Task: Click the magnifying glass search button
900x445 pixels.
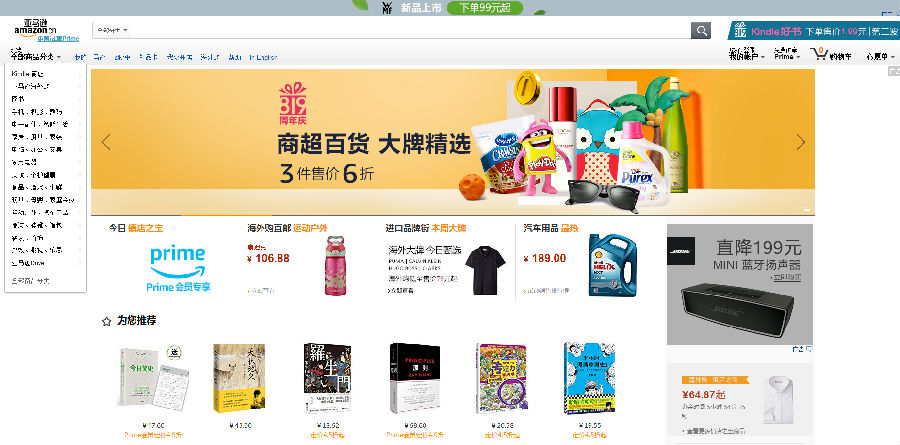Action: tap(701, 30)
